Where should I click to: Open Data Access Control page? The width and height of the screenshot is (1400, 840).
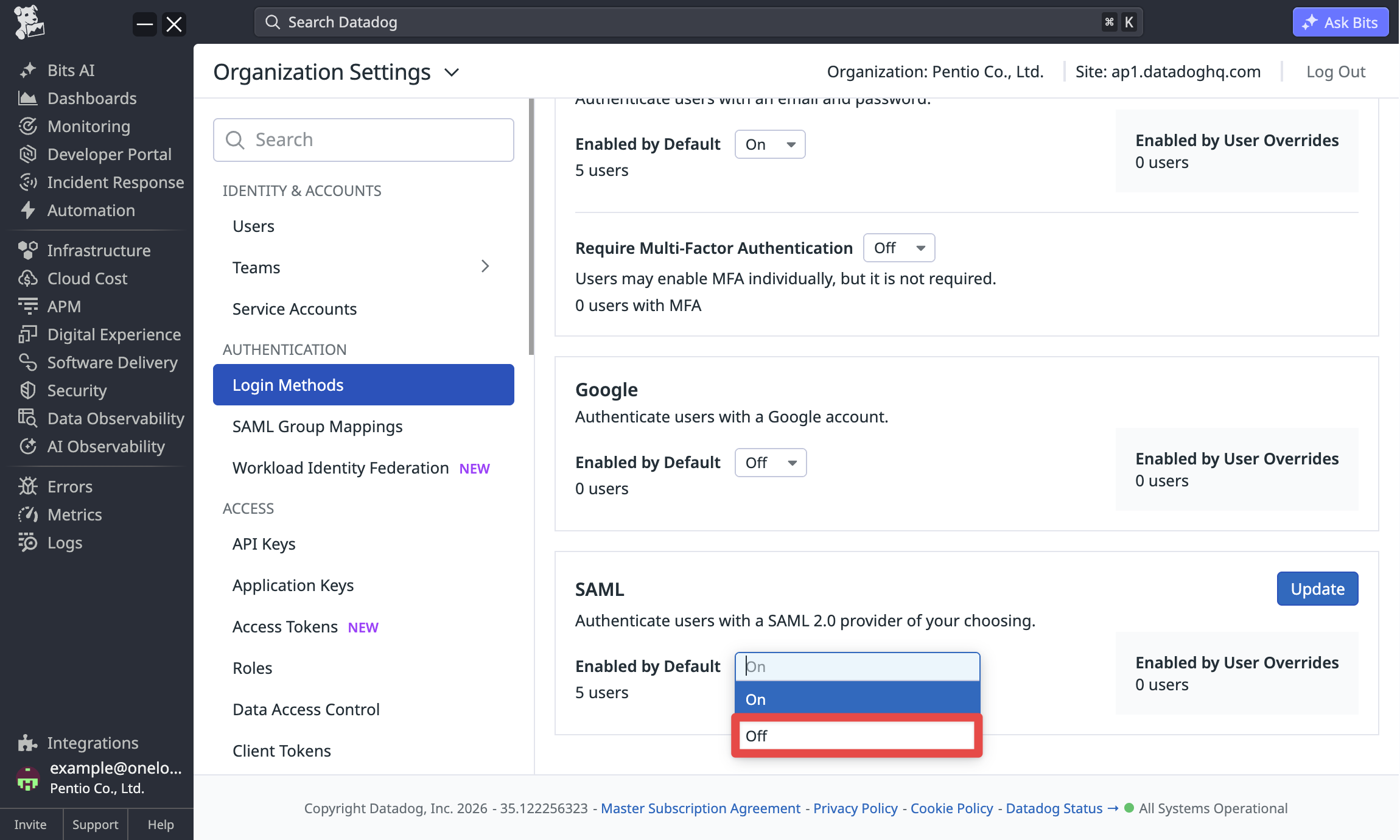[363, 710]
